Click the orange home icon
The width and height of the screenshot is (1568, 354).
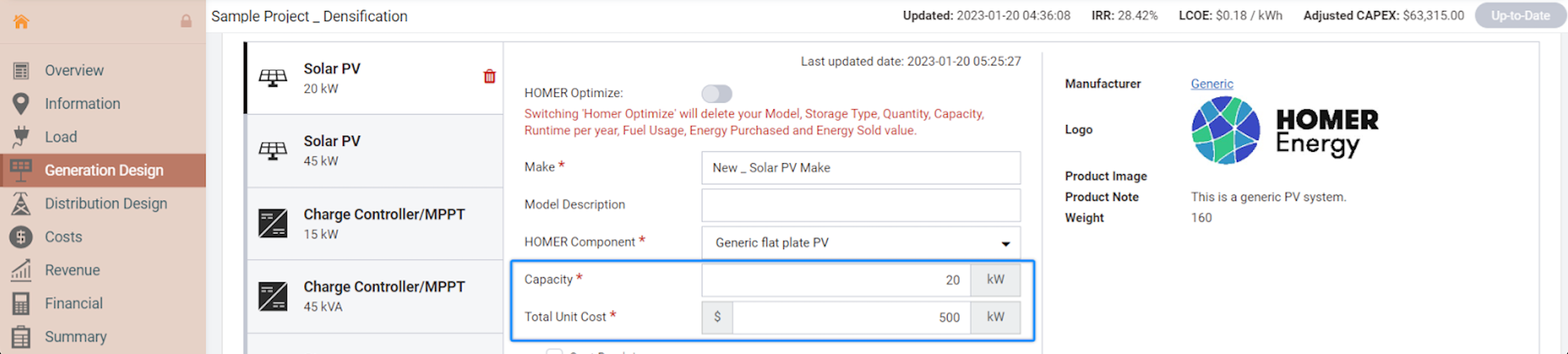(x=21, y=21)
